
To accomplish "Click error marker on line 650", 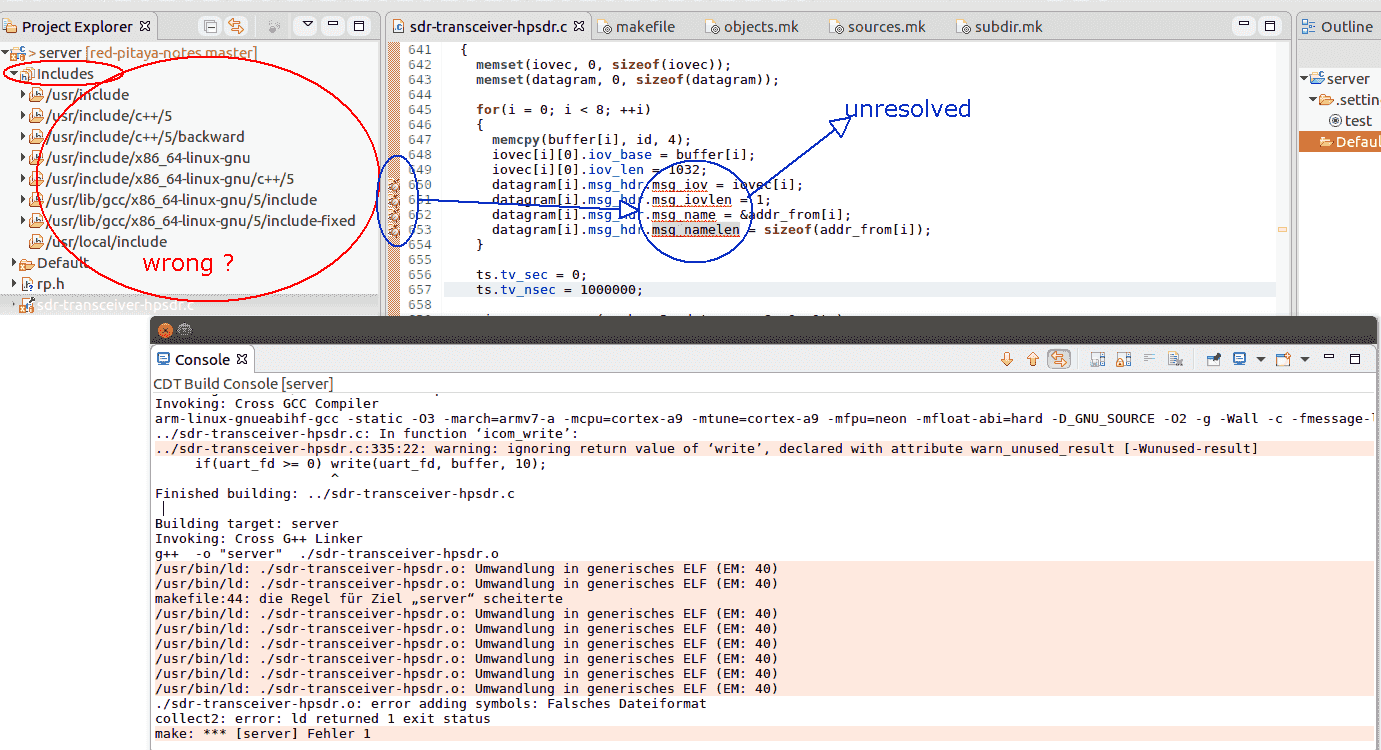I will click(x=393, y=186).
